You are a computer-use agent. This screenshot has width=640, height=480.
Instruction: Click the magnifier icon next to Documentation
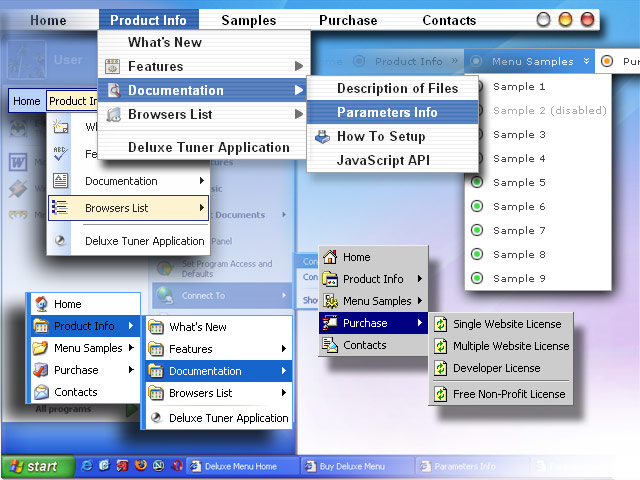pyautogui.click(x=114, y=90)
